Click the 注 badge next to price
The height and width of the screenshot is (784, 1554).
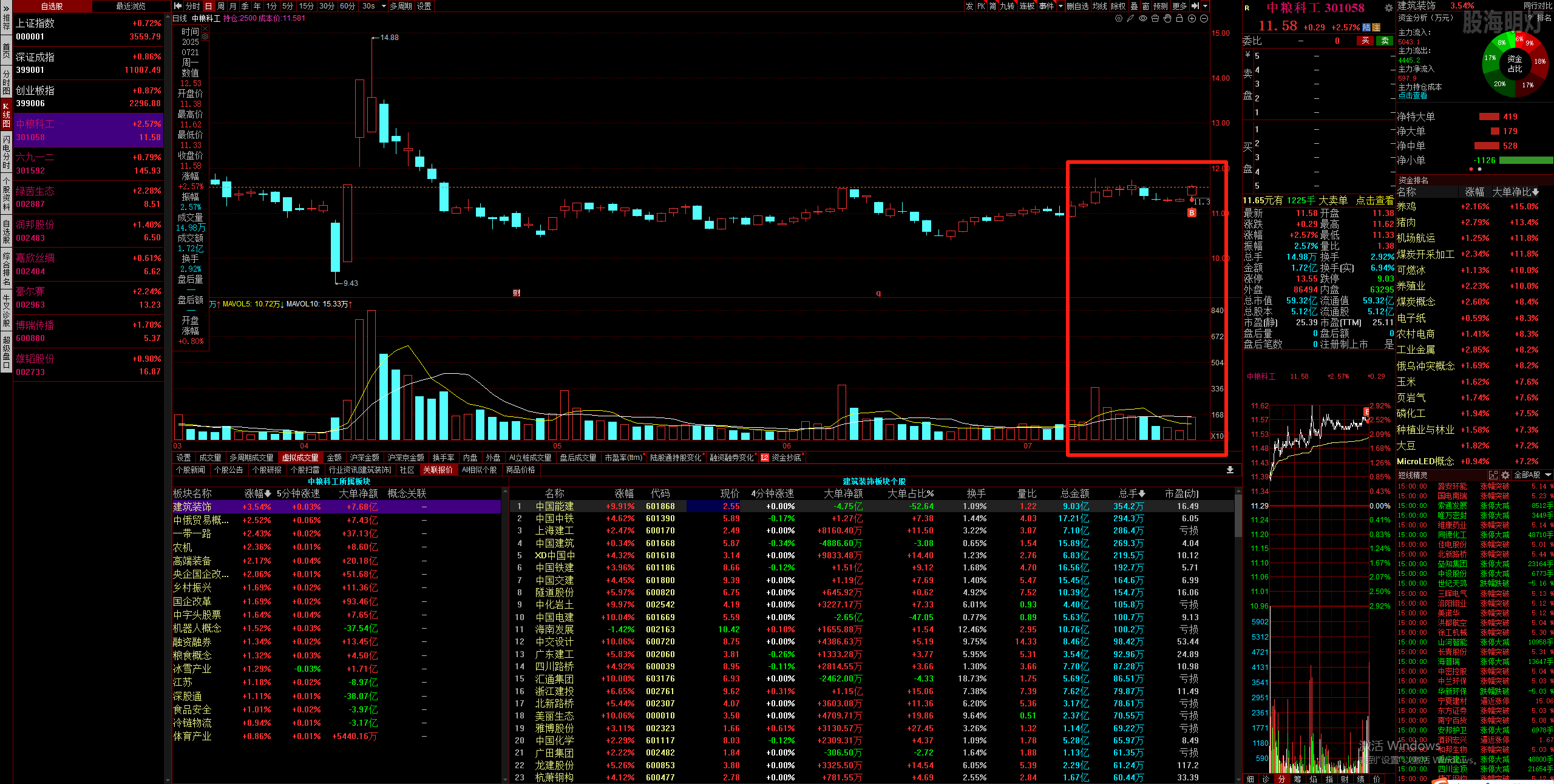click(1376, 27)
